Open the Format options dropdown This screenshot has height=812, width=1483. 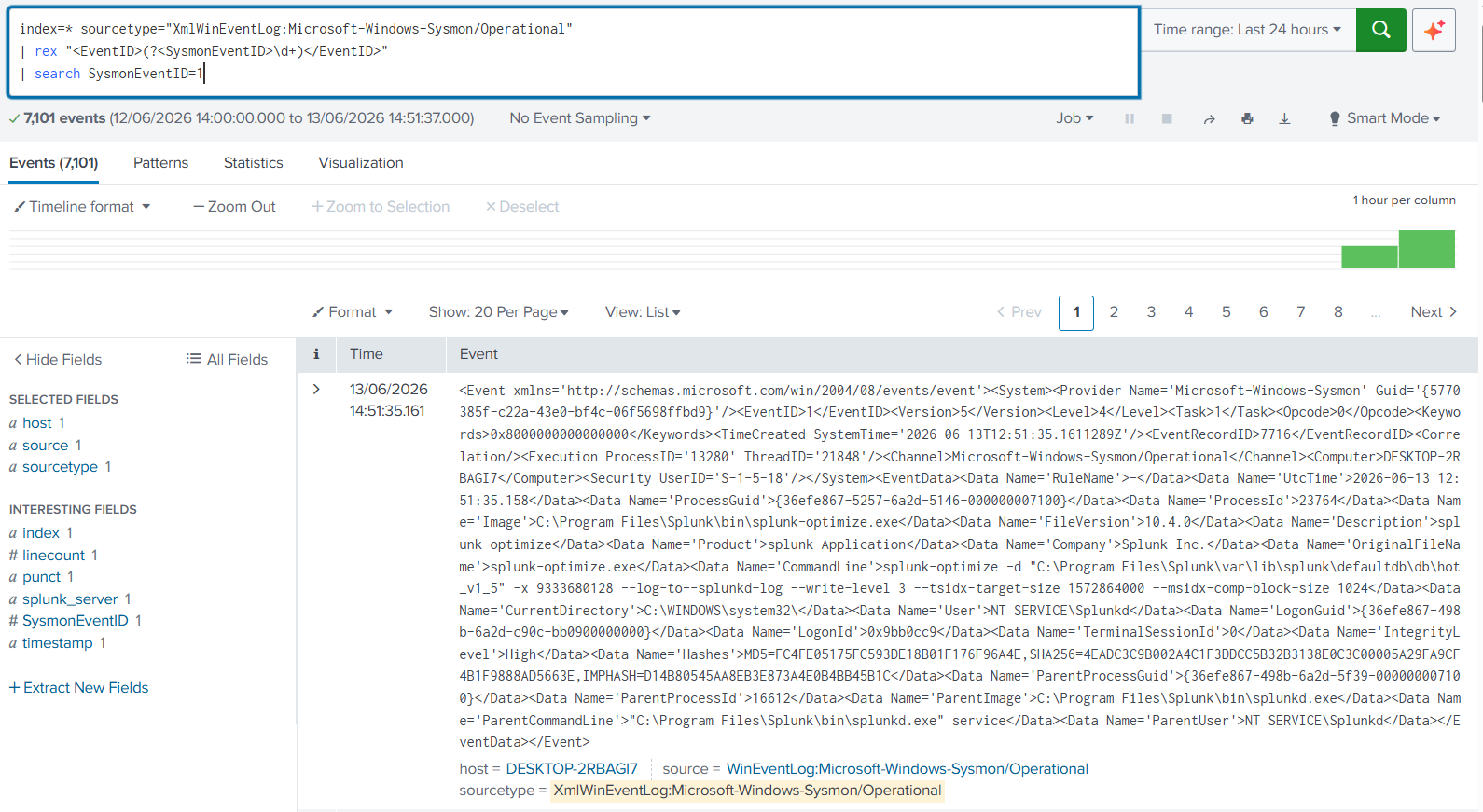[x=353, y=312]
